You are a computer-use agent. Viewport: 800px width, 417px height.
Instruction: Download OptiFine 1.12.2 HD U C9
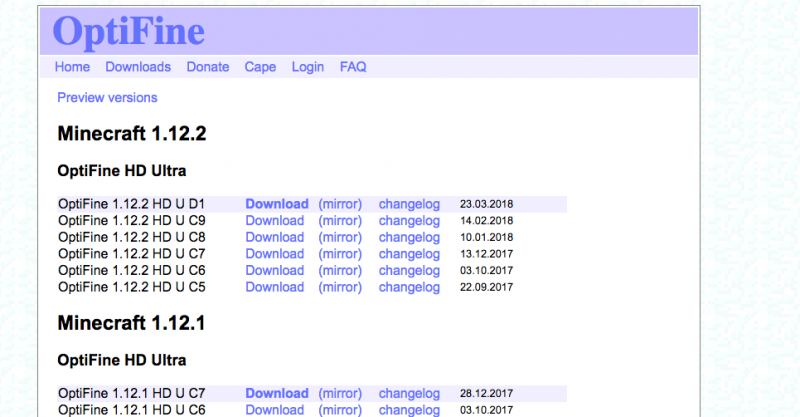tap(274, 220)
